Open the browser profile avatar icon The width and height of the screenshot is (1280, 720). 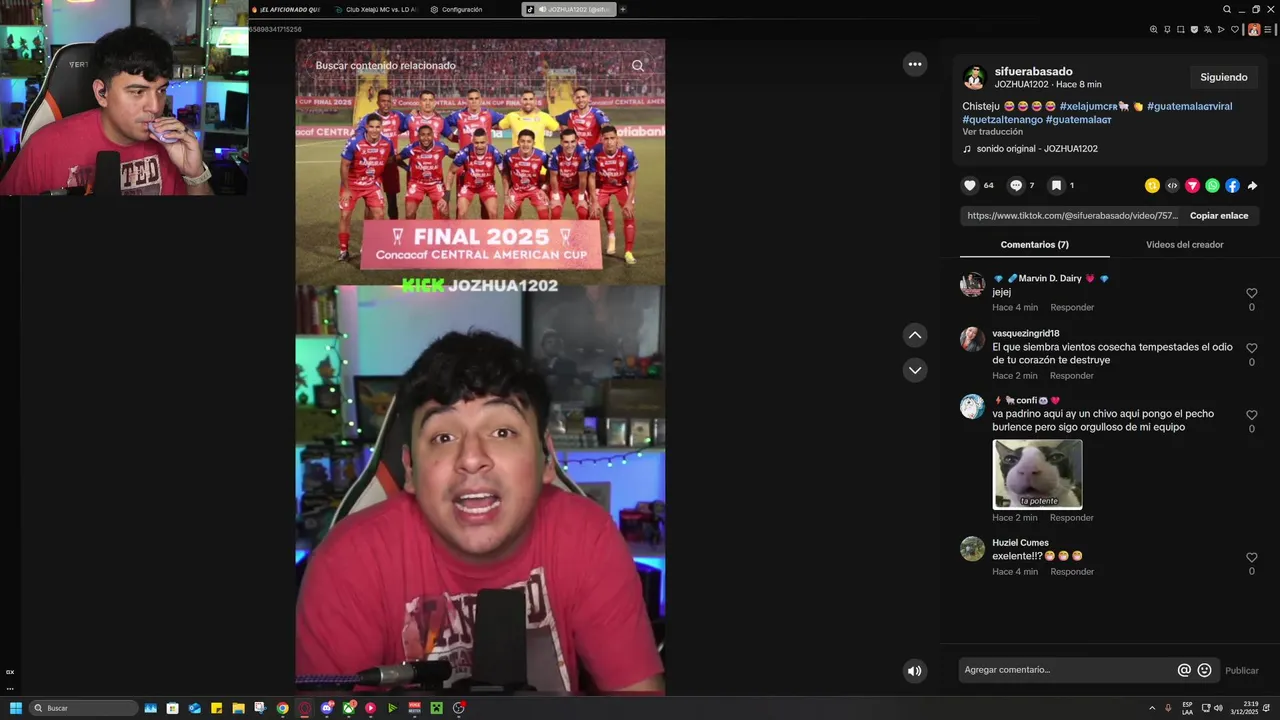coord(1254,30)
